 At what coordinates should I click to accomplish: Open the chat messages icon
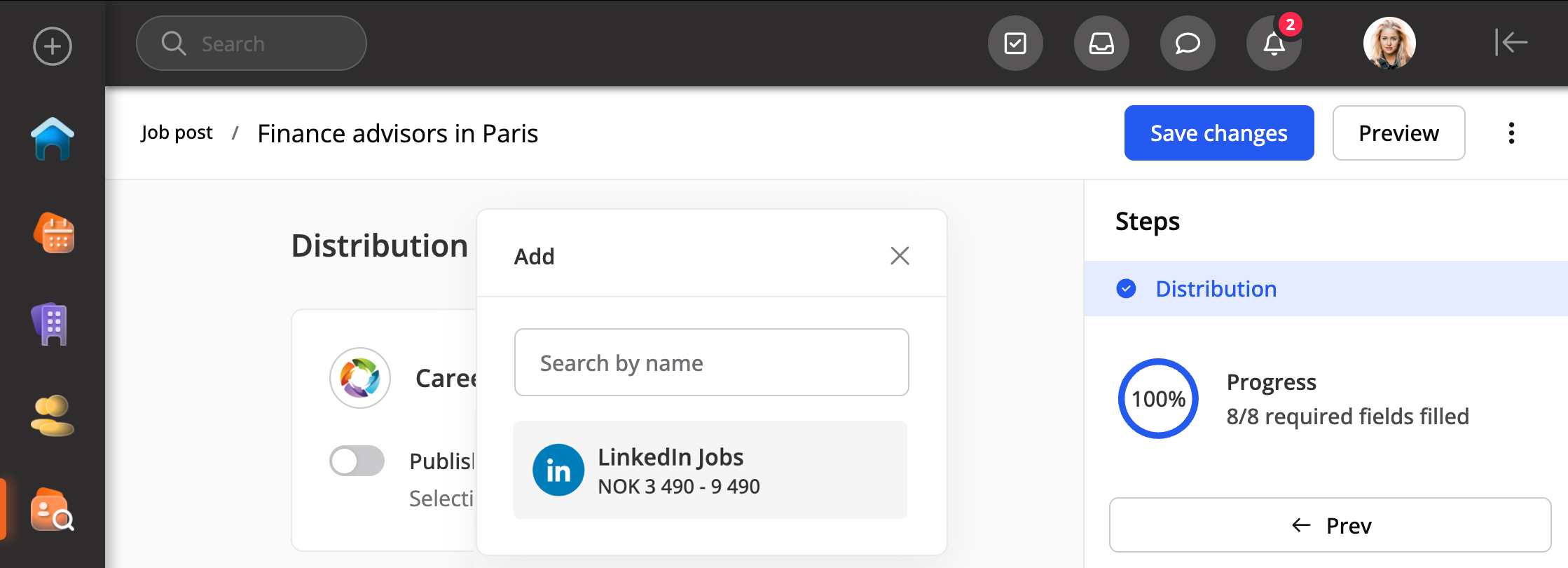(1188, 43)
